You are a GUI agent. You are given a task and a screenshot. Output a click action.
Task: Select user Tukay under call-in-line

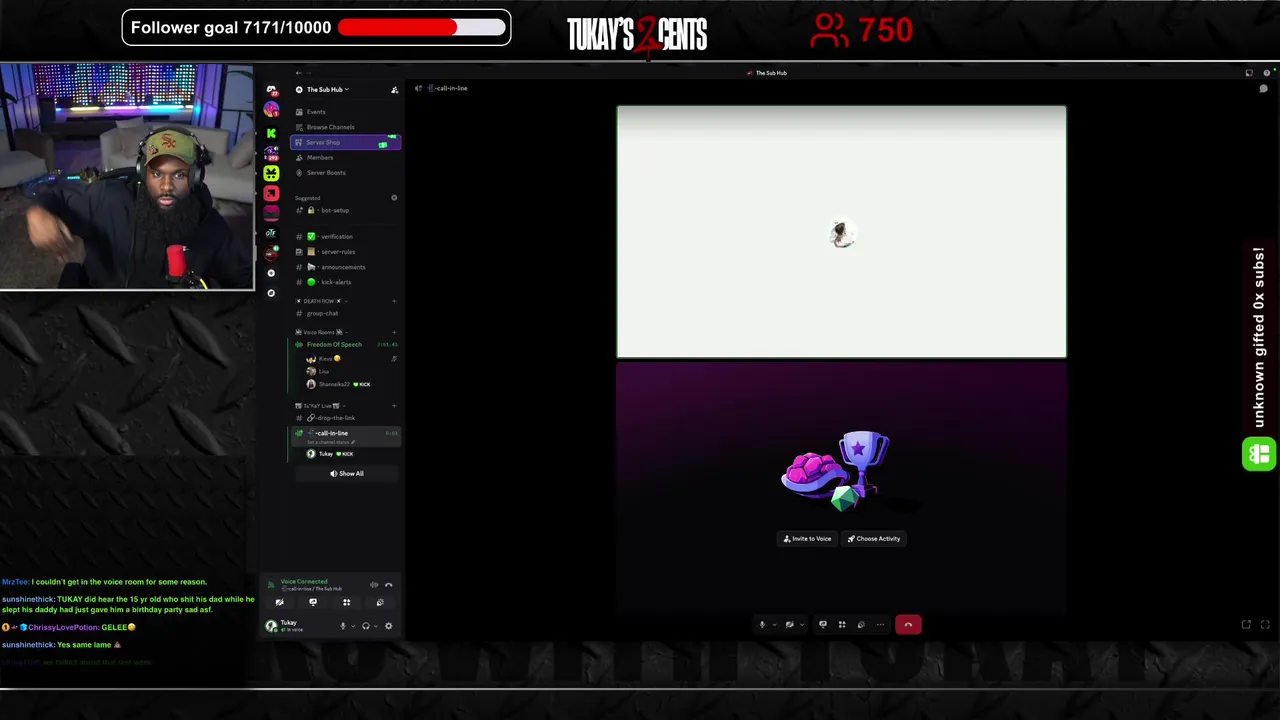pyautogui.click(x=330, y=454)
